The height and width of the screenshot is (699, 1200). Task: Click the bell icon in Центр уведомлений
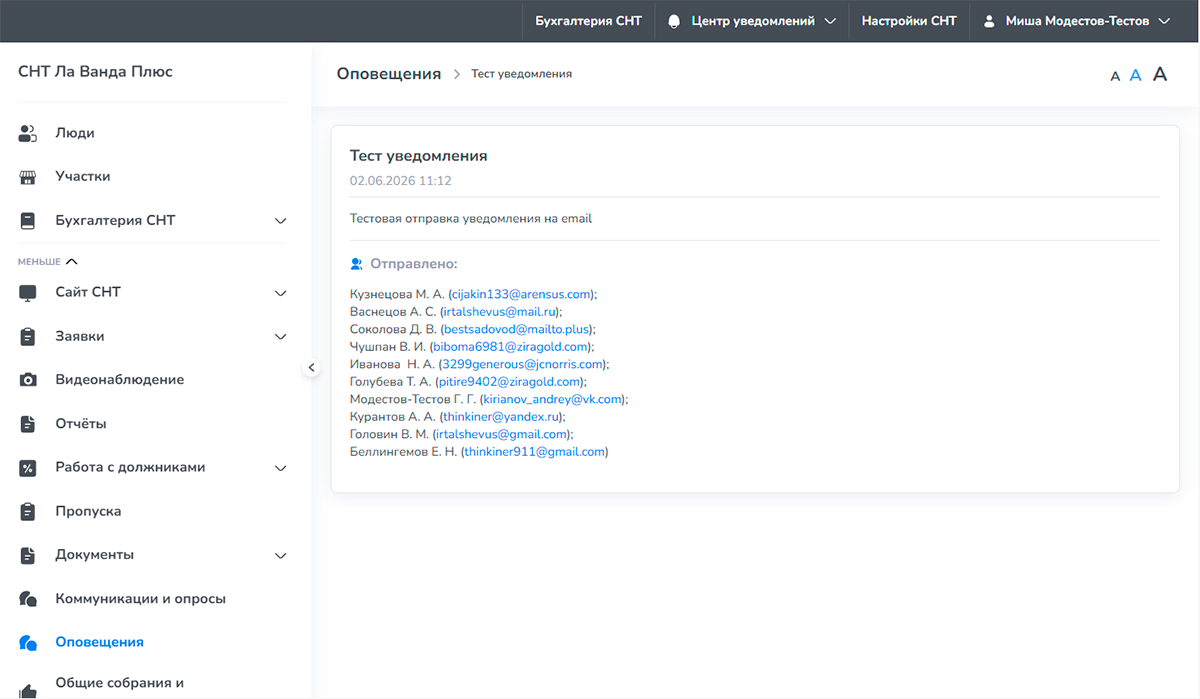pyautogui.click(x=674, y=21)
